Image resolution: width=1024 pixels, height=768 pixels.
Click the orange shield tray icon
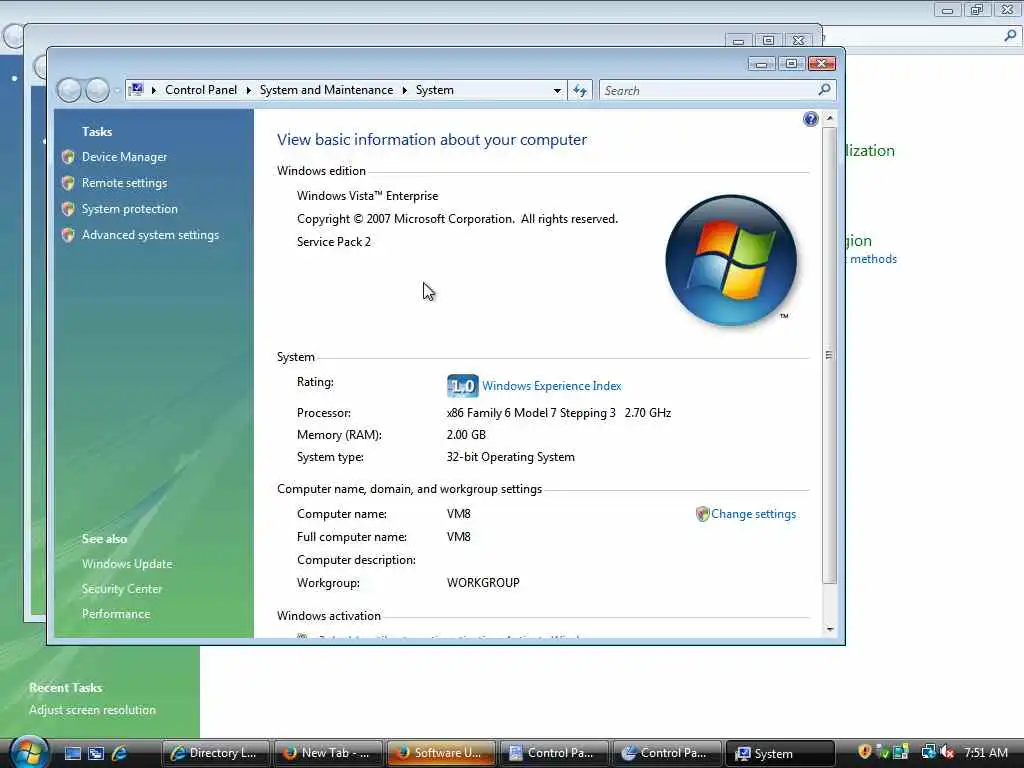pyautogui.click(x=865, y=752)
